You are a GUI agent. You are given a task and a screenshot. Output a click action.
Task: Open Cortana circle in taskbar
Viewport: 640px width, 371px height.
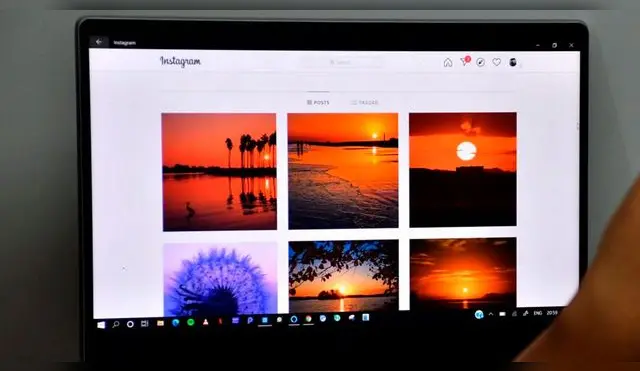click(130, 324)
